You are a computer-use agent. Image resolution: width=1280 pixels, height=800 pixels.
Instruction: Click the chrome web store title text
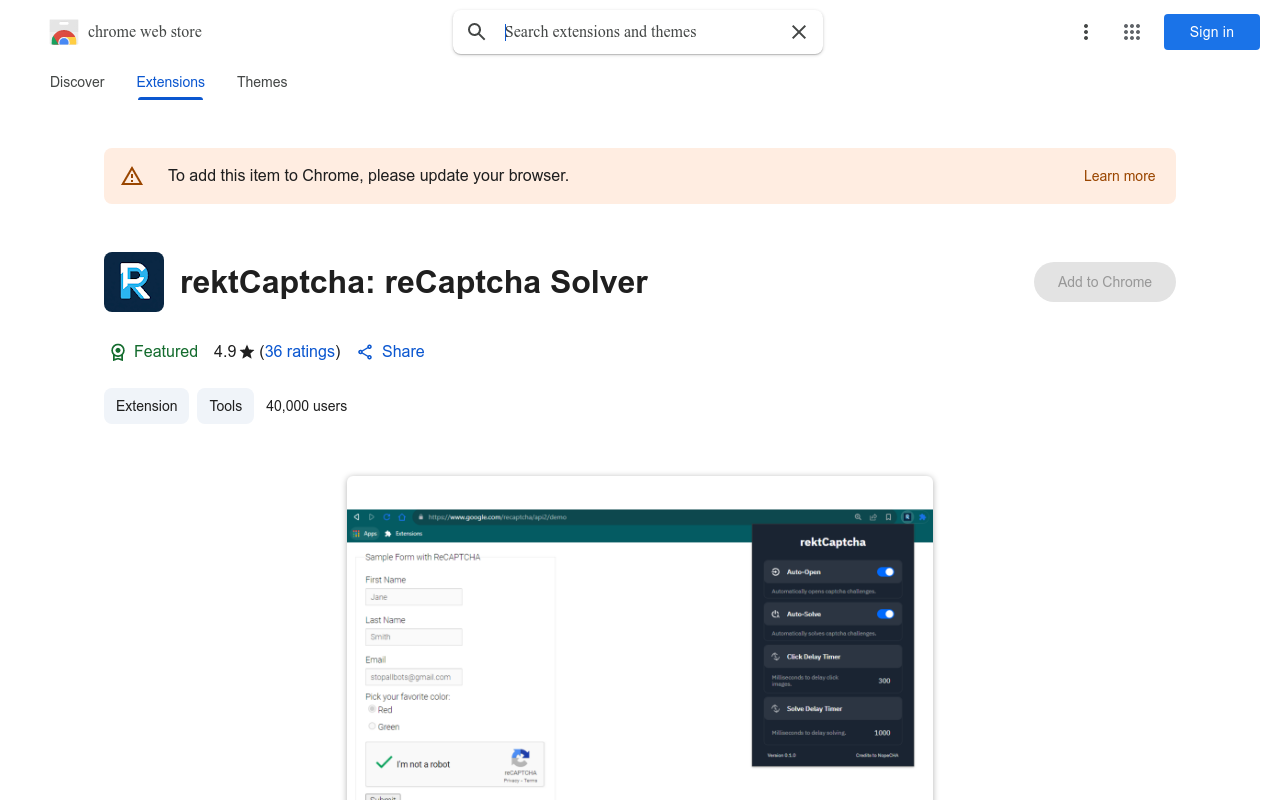coord(145,32)
